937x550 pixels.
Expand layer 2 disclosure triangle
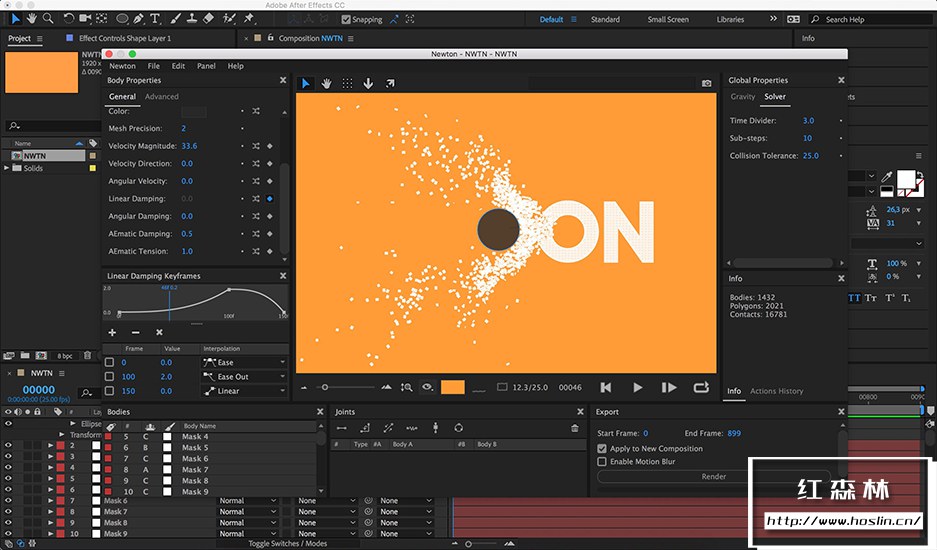(51, 445)
